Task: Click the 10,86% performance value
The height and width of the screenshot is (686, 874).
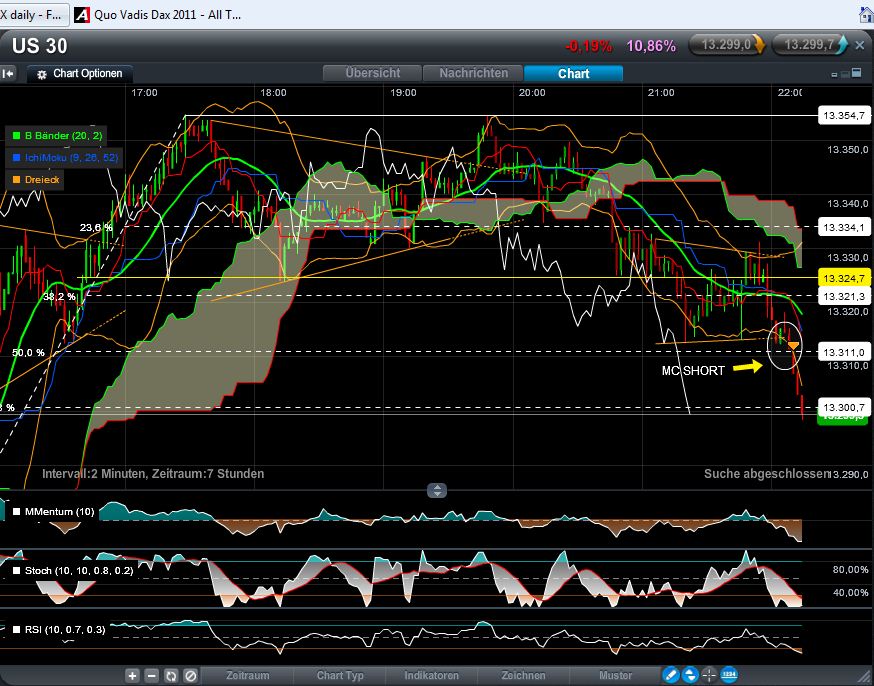Action: pyautogui.click(x=651, y=46)
